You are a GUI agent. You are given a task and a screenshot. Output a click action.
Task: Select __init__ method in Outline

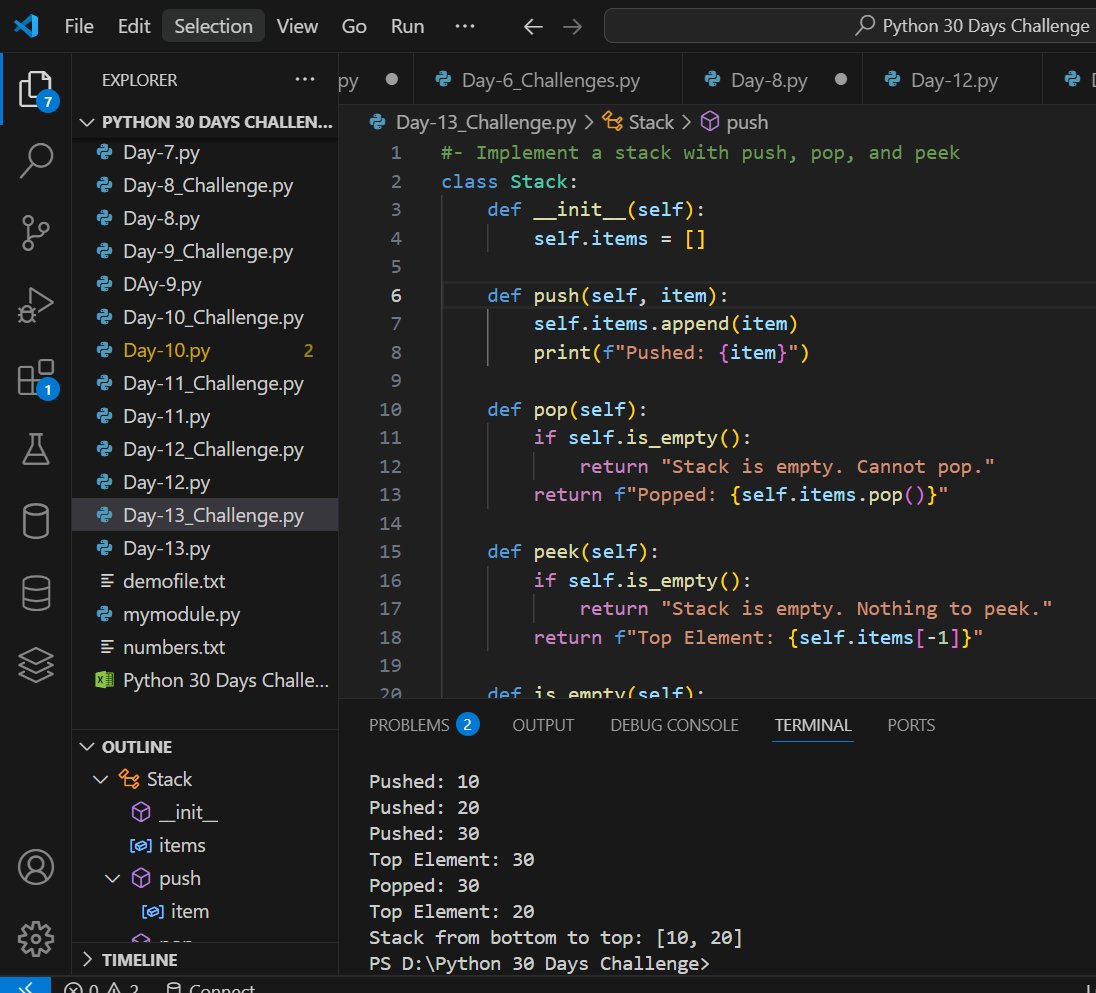pos(206,812)
